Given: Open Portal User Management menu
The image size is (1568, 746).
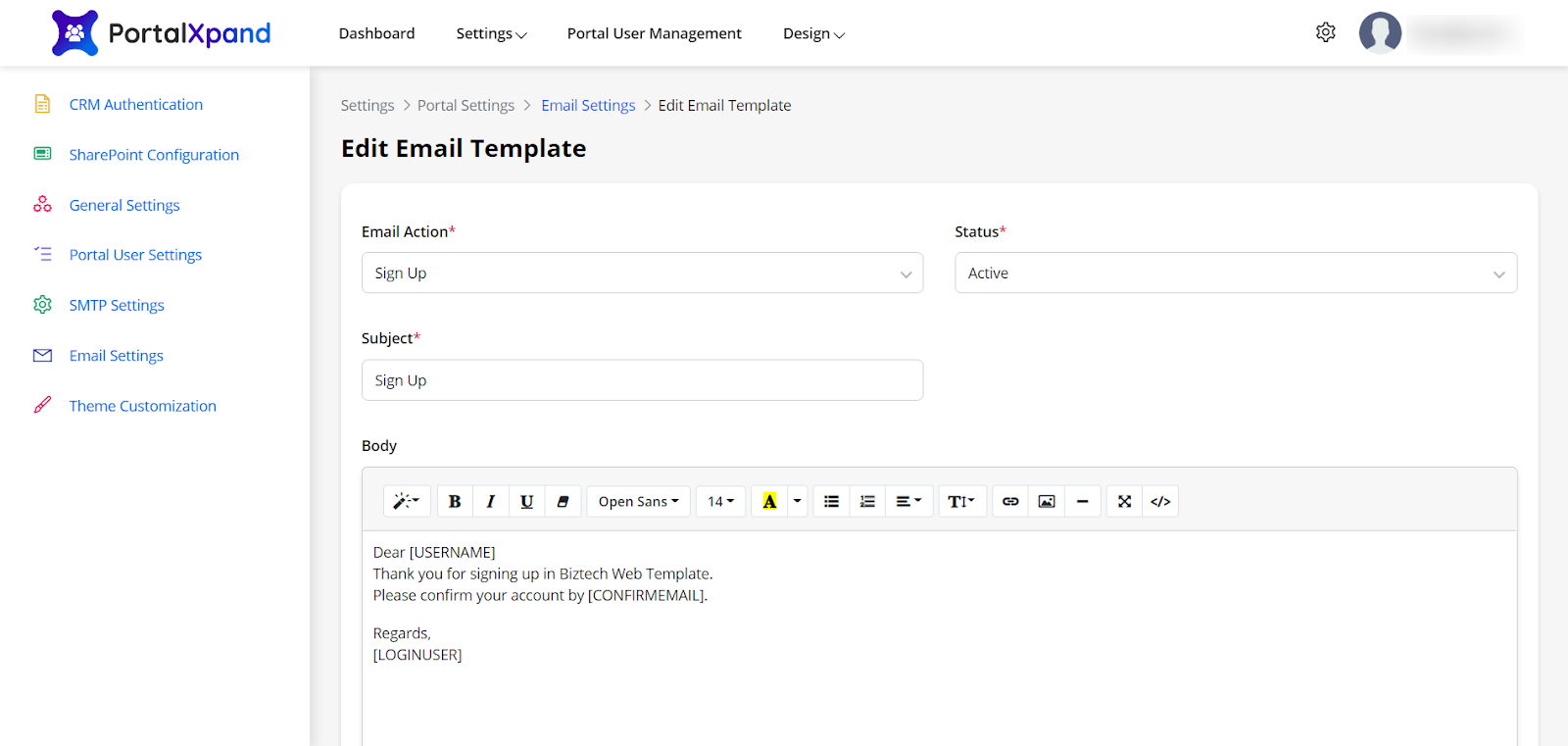Looking at the screenshot, I should (654, 33).
